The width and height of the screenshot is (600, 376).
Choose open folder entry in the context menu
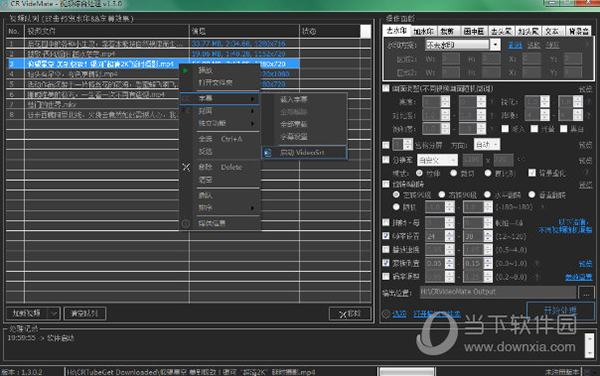click(x=220, y=83)
